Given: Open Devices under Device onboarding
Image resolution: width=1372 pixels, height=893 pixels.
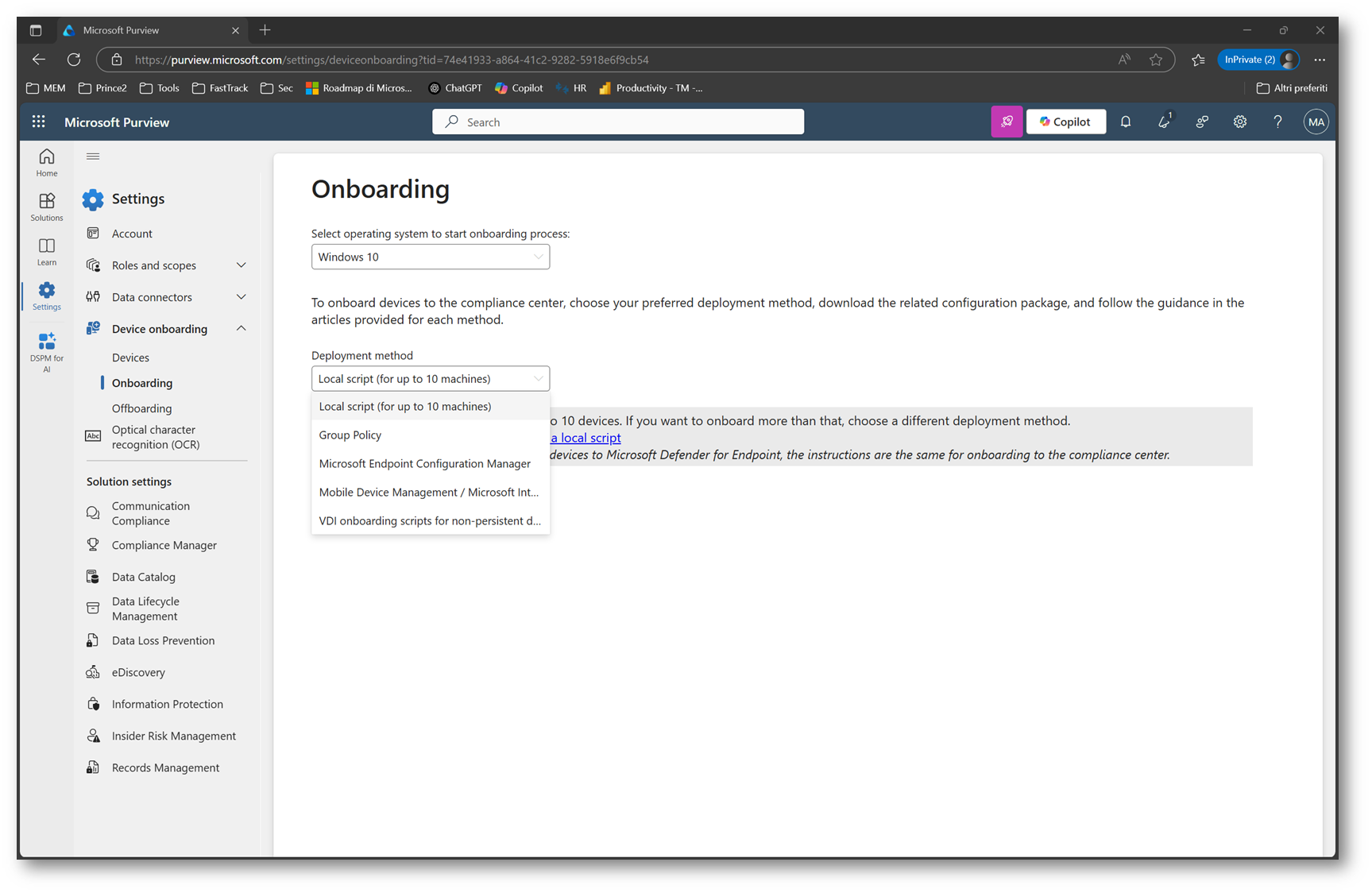Looking at the screenshot, I should [x=130, y=358].
